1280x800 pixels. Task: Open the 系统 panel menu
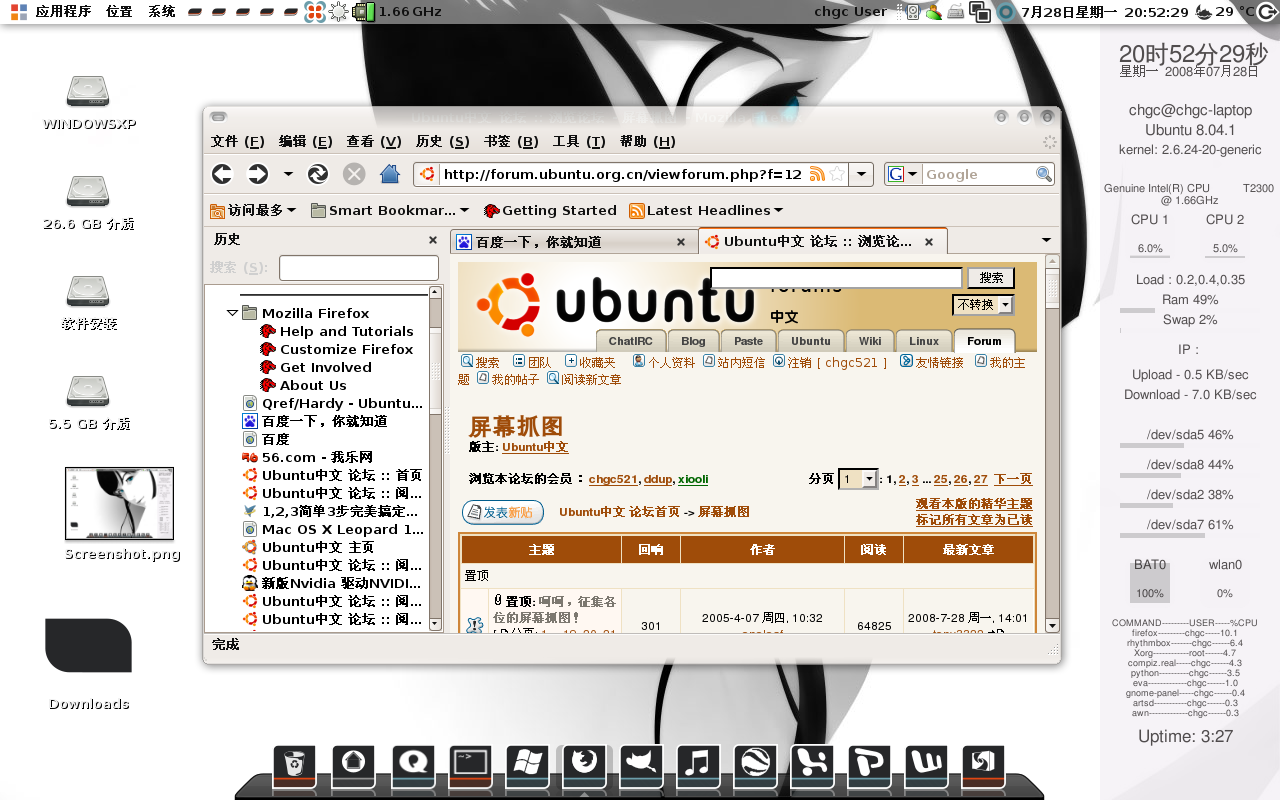pos(162,12)
